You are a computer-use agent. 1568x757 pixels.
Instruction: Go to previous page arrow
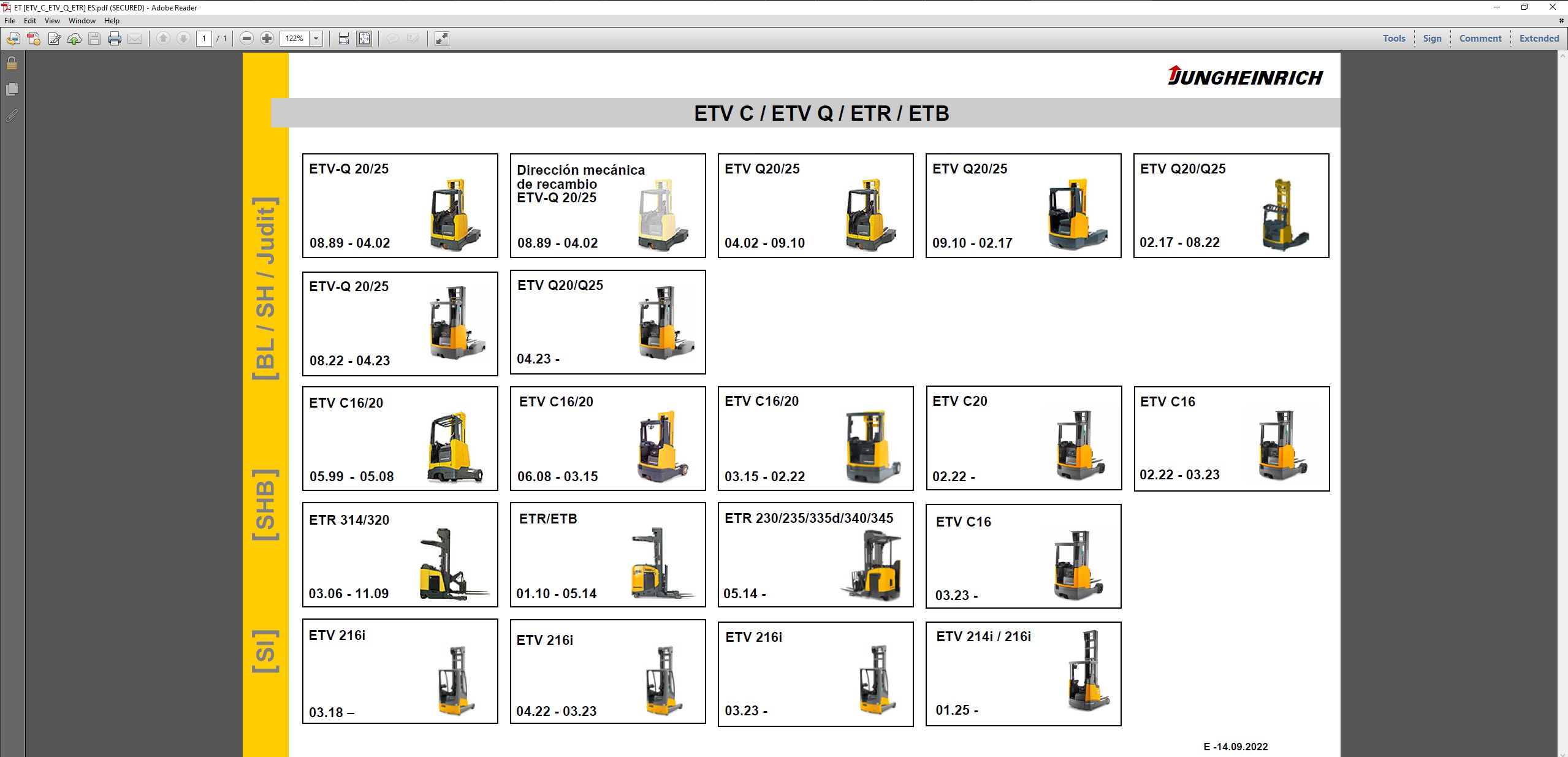163,39
